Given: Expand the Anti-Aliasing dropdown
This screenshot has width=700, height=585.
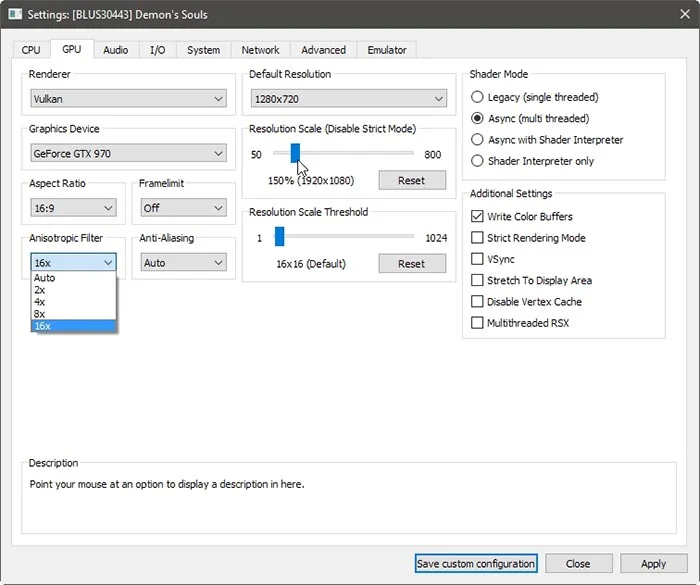Looking at the screenshot, I should (184, 263).
